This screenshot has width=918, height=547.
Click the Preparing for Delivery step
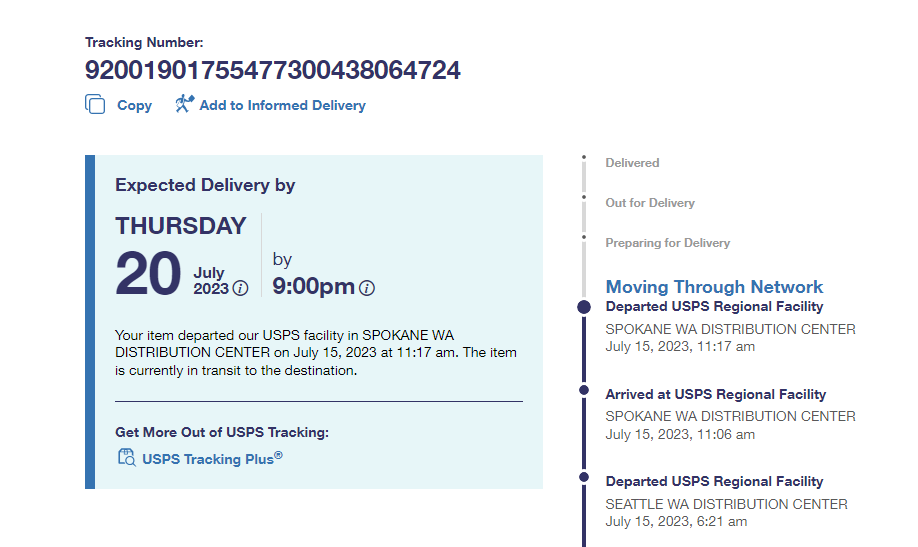(x=667, y=243)
